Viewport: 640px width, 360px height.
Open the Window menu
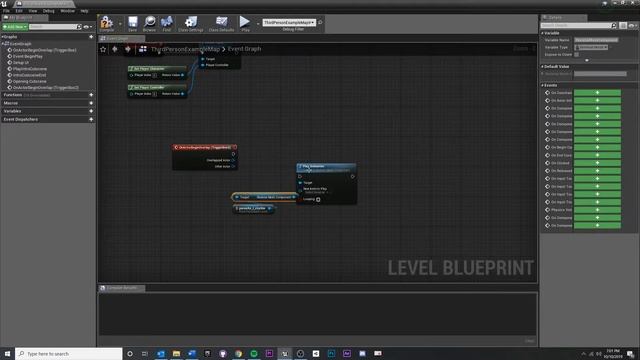pyautogui.click(x=67, y=11)
